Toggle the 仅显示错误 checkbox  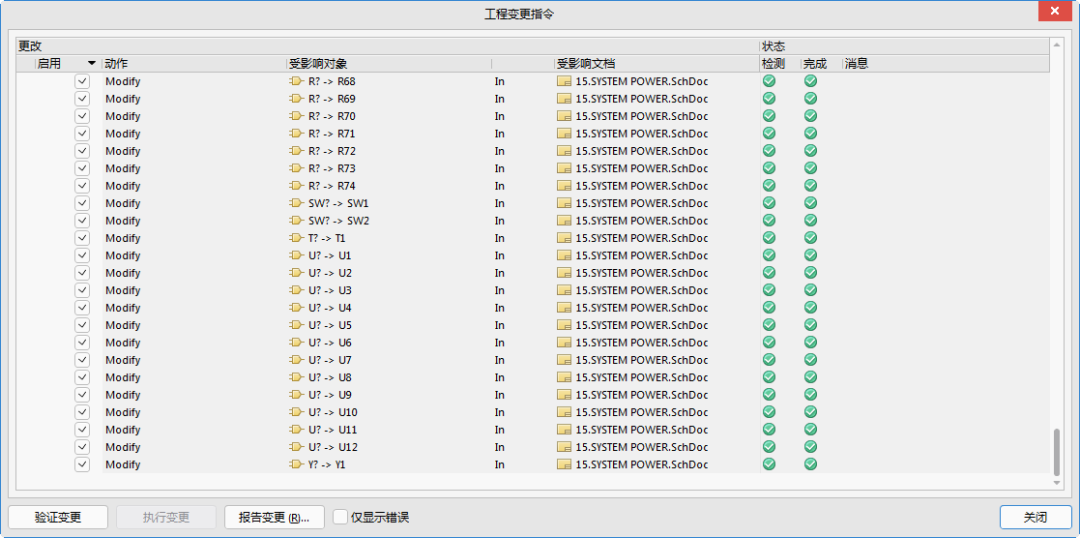click(x=341, y=517)
